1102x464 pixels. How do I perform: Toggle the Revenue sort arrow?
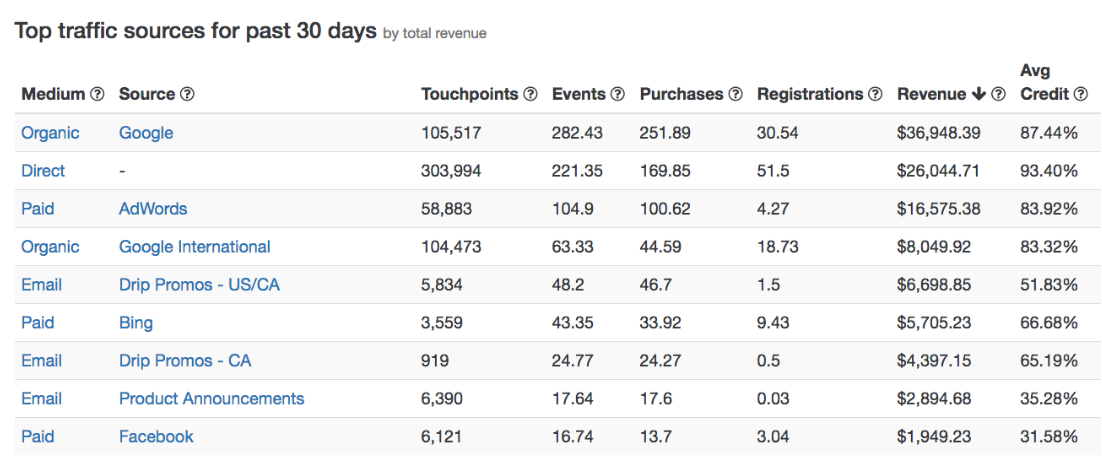coord(978,94)
